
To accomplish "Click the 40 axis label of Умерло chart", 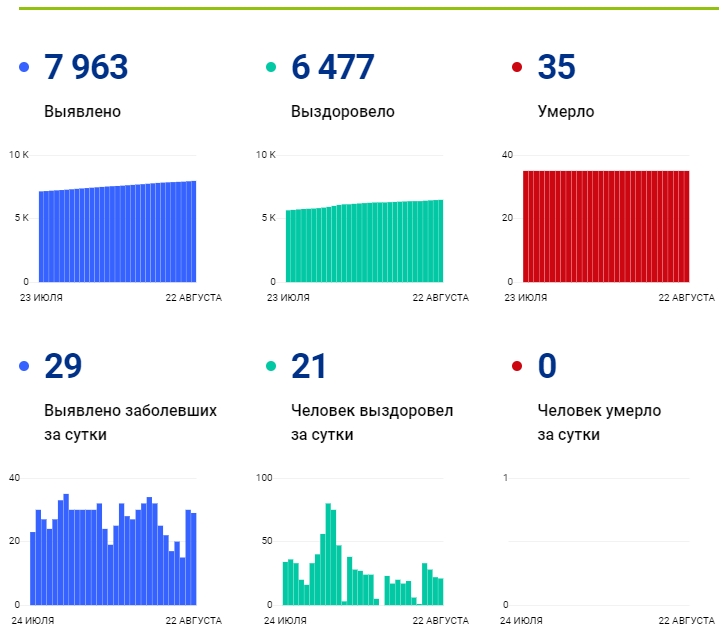I will 507,155.
